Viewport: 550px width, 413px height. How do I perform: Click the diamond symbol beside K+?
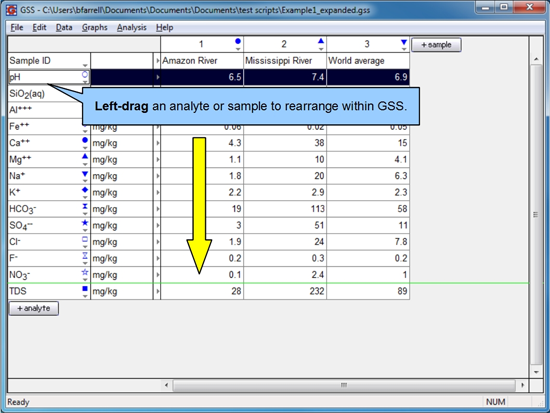[85, 190]
